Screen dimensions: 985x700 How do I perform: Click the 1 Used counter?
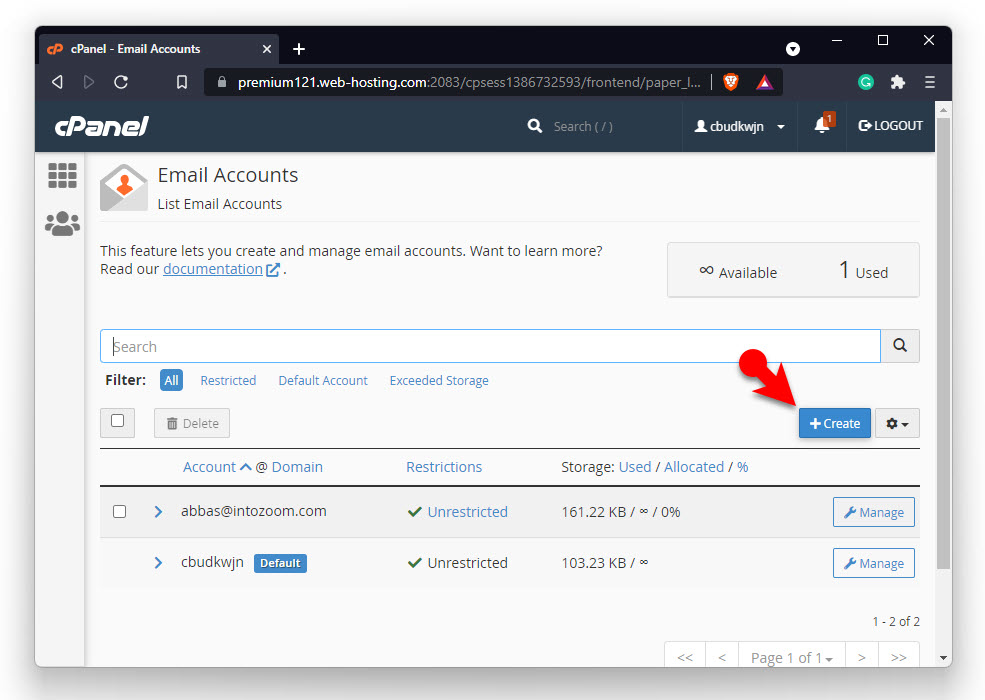click(x=864, y=271)
